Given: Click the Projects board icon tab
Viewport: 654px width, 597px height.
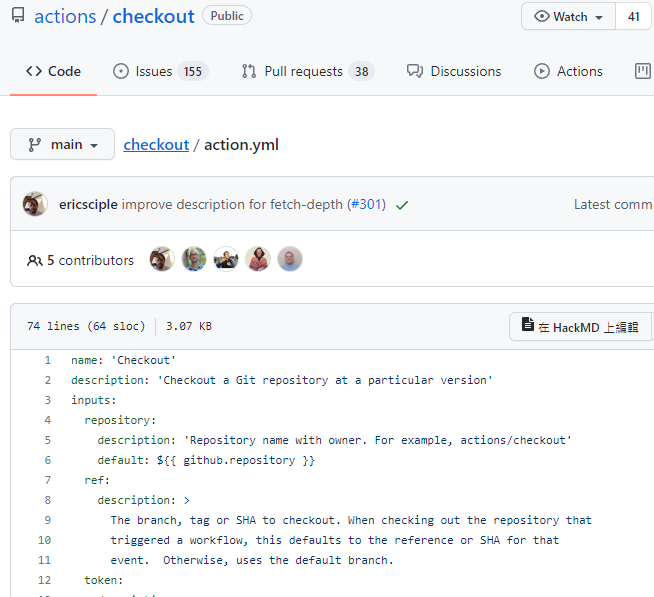Looking at the screenshot, I should click(x=642, y=71).
